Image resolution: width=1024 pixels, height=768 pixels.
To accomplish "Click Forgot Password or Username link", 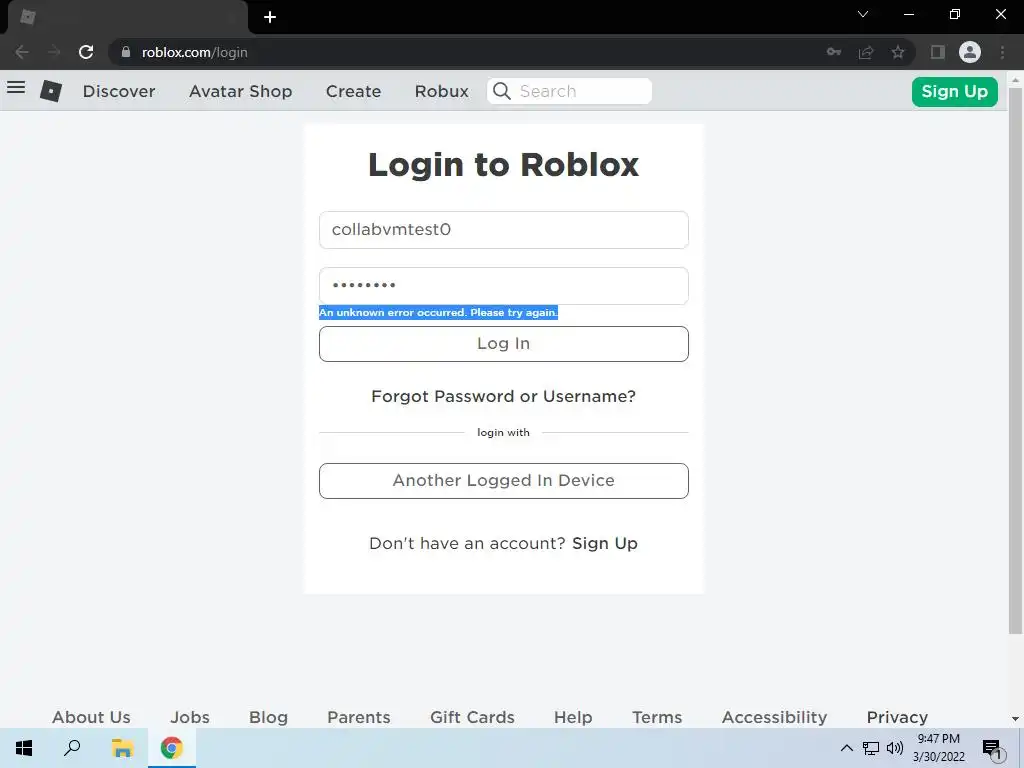I will 504,396.
